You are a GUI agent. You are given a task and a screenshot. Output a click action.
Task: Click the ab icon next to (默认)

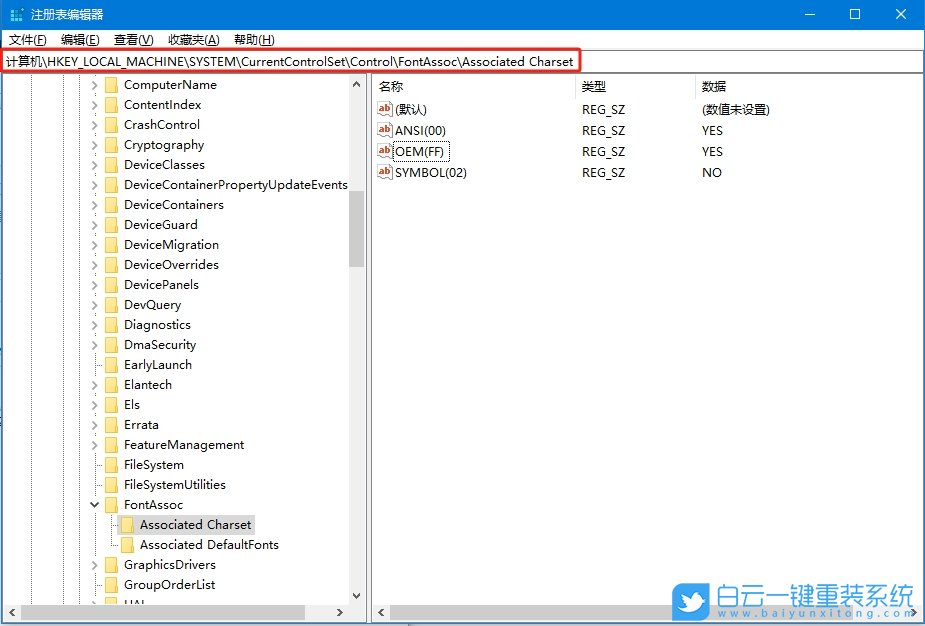384,109
